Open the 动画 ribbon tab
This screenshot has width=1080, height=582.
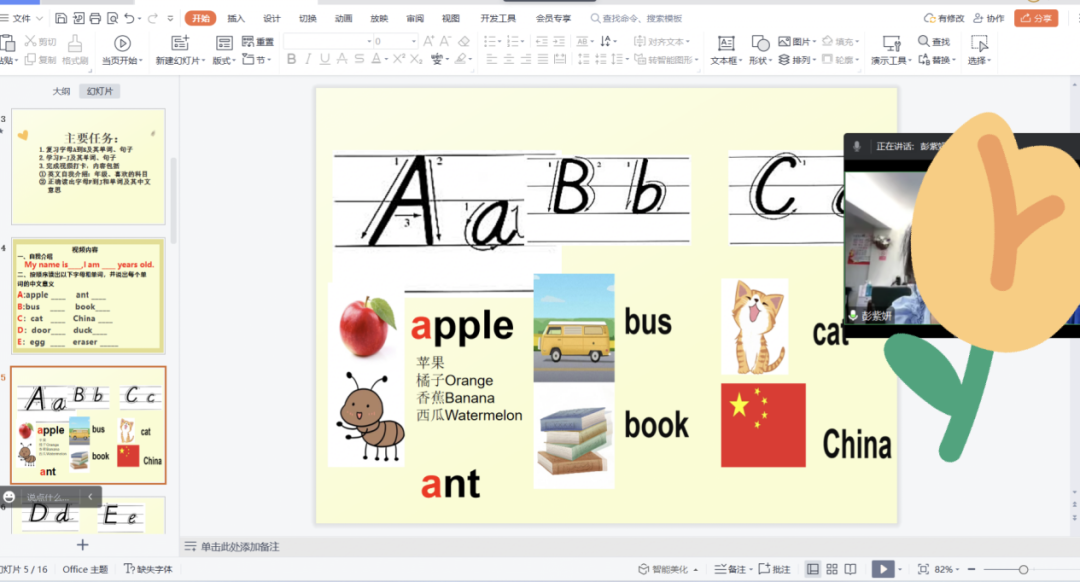(x=343, y=18)
